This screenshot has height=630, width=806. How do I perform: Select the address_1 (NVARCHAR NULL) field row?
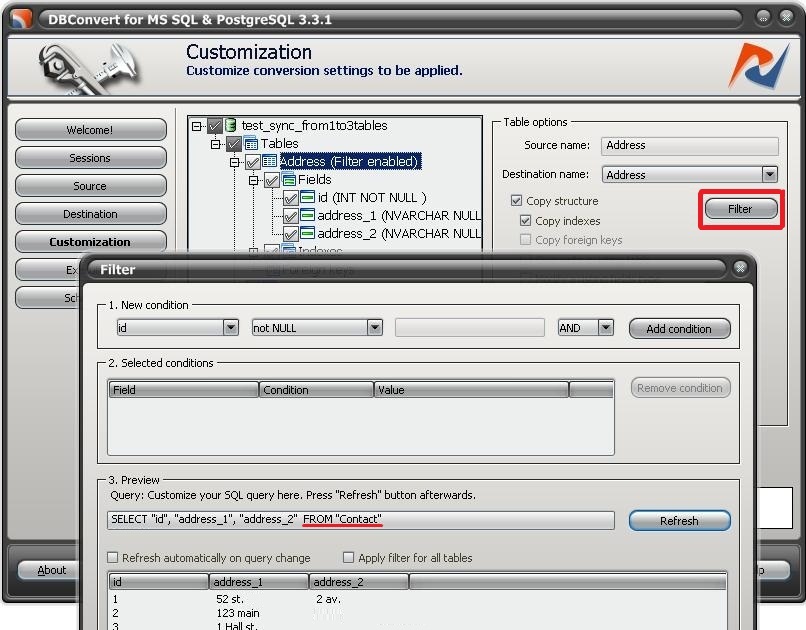click(x=399, y=215)
